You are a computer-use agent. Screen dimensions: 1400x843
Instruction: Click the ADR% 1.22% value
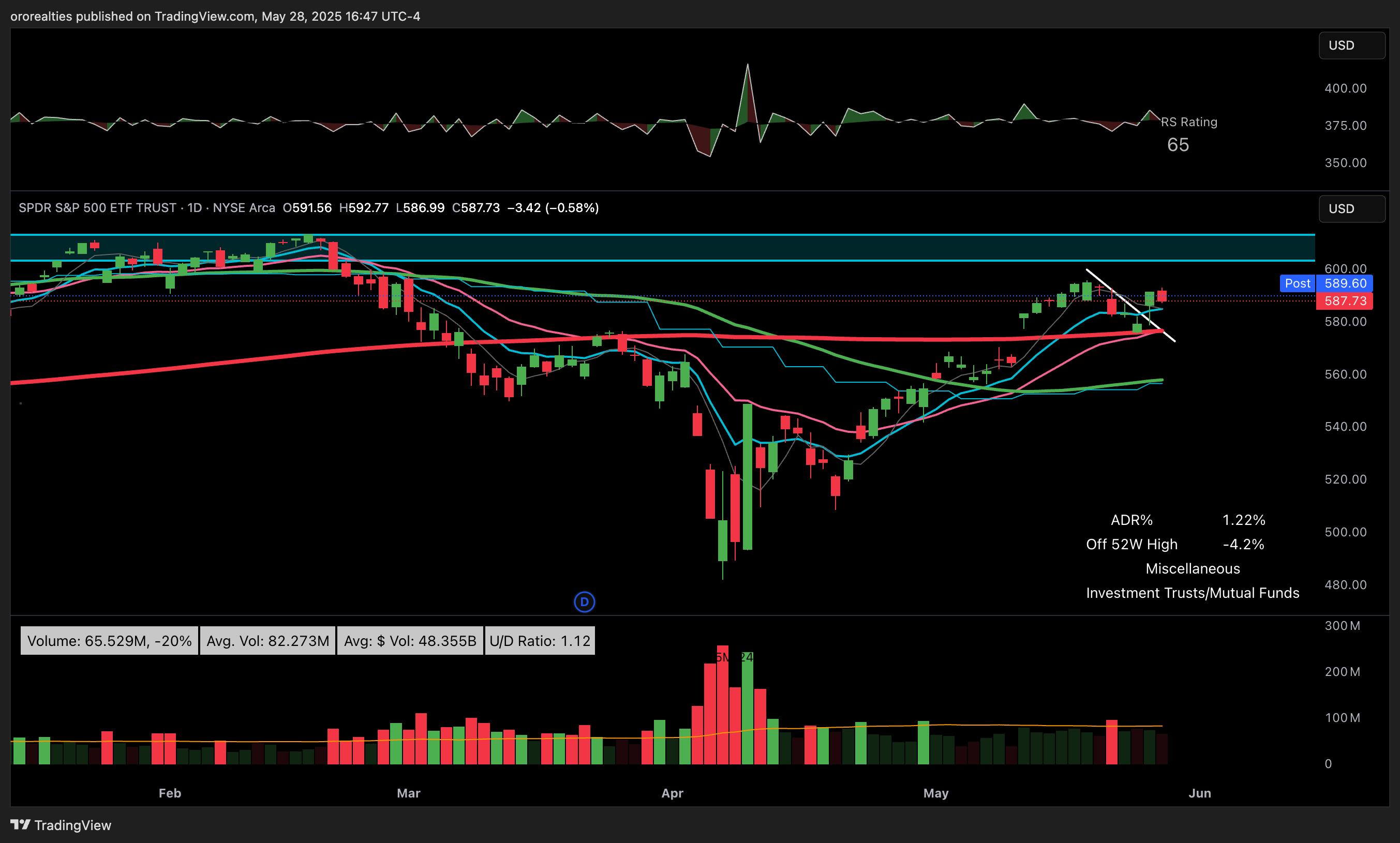click(x=1244, y=520)
